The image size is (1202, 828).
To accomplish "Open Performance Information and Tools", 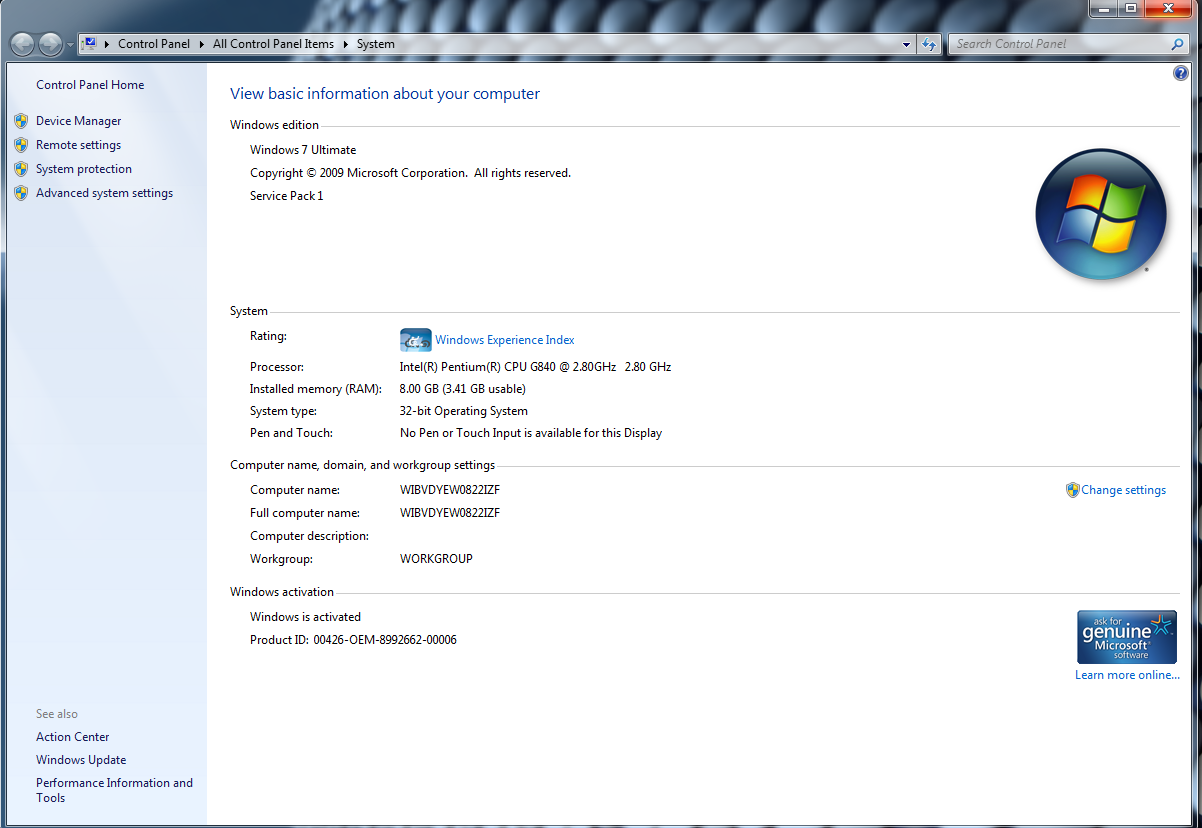I will [x=114, y=790].
